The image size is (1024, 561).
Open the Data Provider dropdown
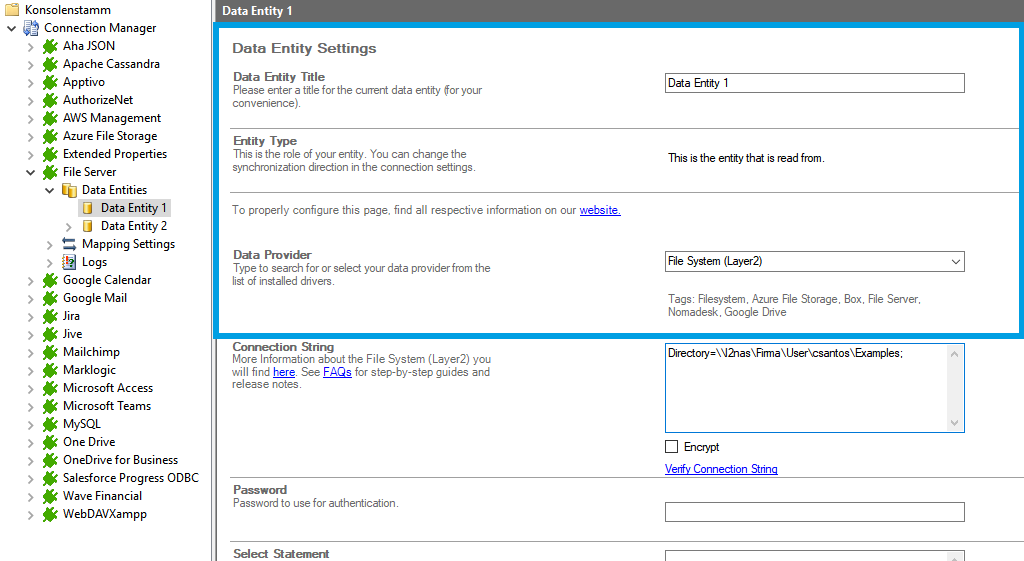(956, 262)
